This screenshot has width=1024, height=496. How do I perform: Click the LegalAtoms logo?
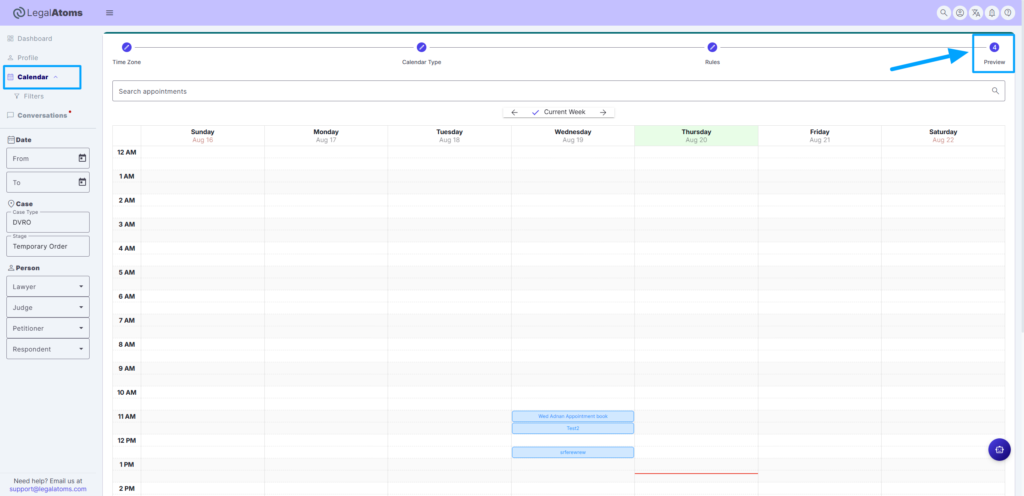48,12
